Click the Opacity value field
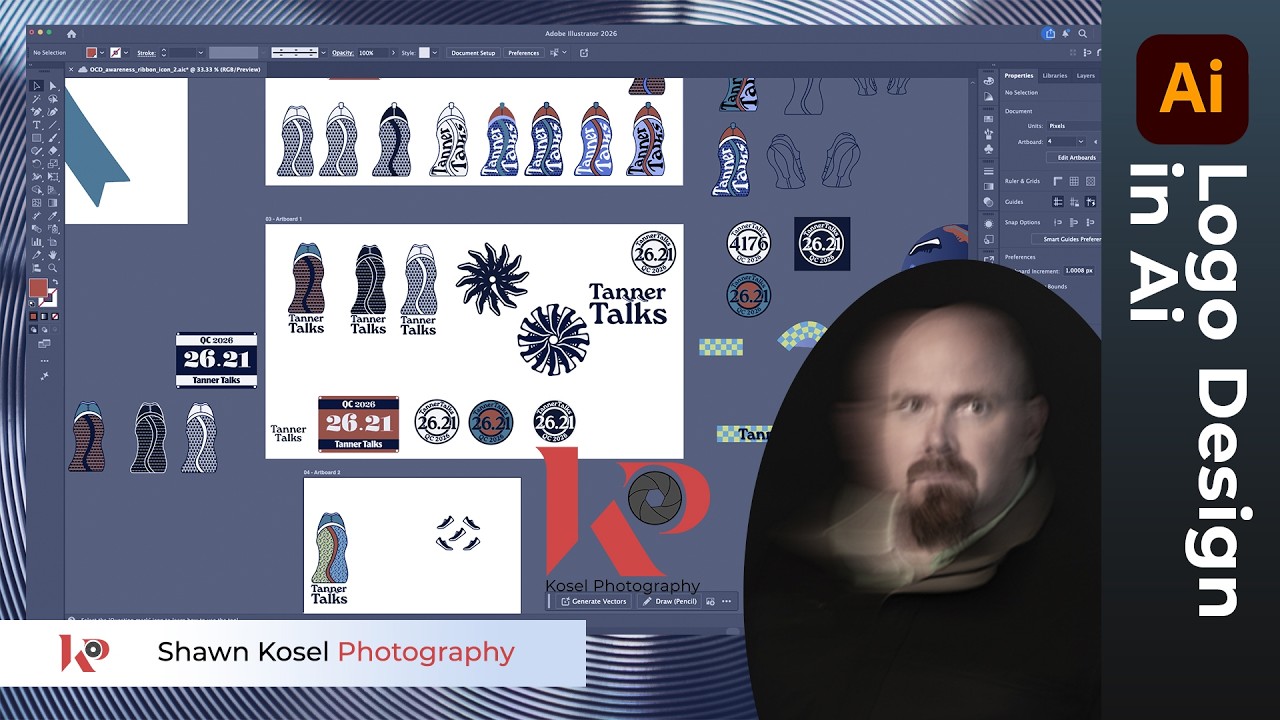Screen dimensions: 1280x720 pos(372,52)
